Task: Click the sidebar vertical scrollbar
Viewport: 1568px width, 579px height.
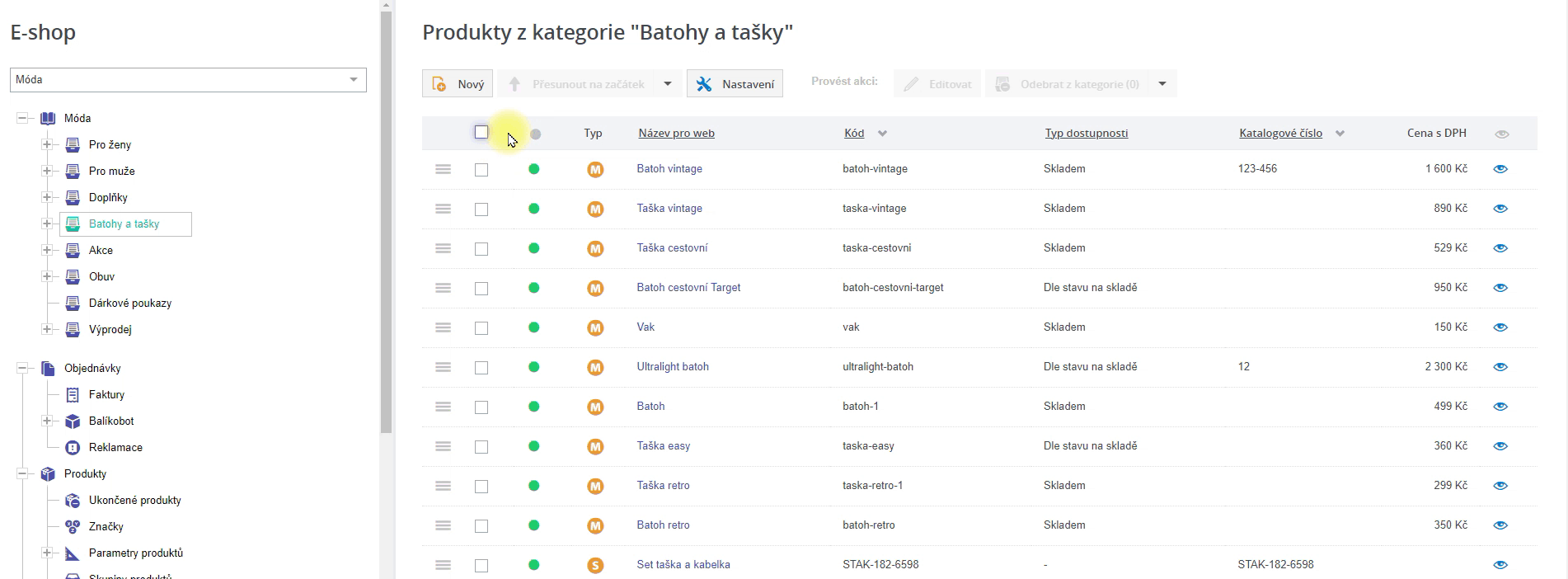Action: 386,223
